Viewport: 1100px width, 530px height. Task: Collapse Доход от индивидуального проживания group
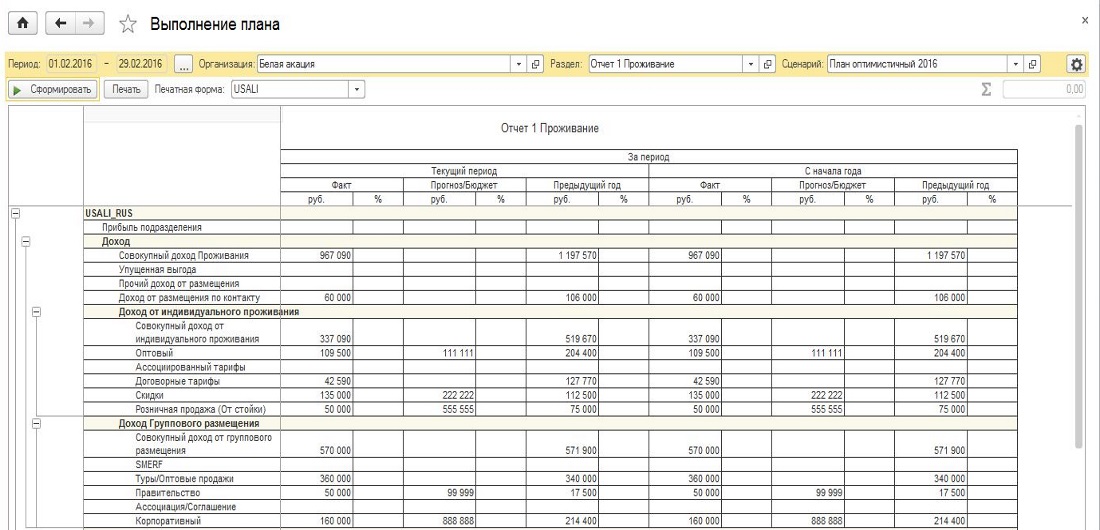37,312
